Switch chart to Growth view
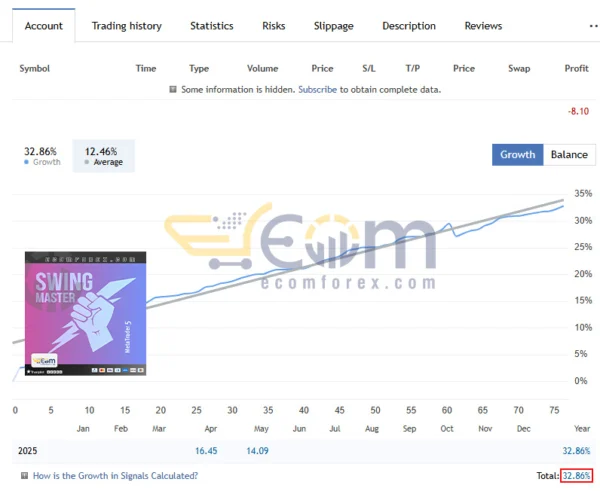Image resolution: width=600 pixels, height=491 pixels. tap(517, 155)
